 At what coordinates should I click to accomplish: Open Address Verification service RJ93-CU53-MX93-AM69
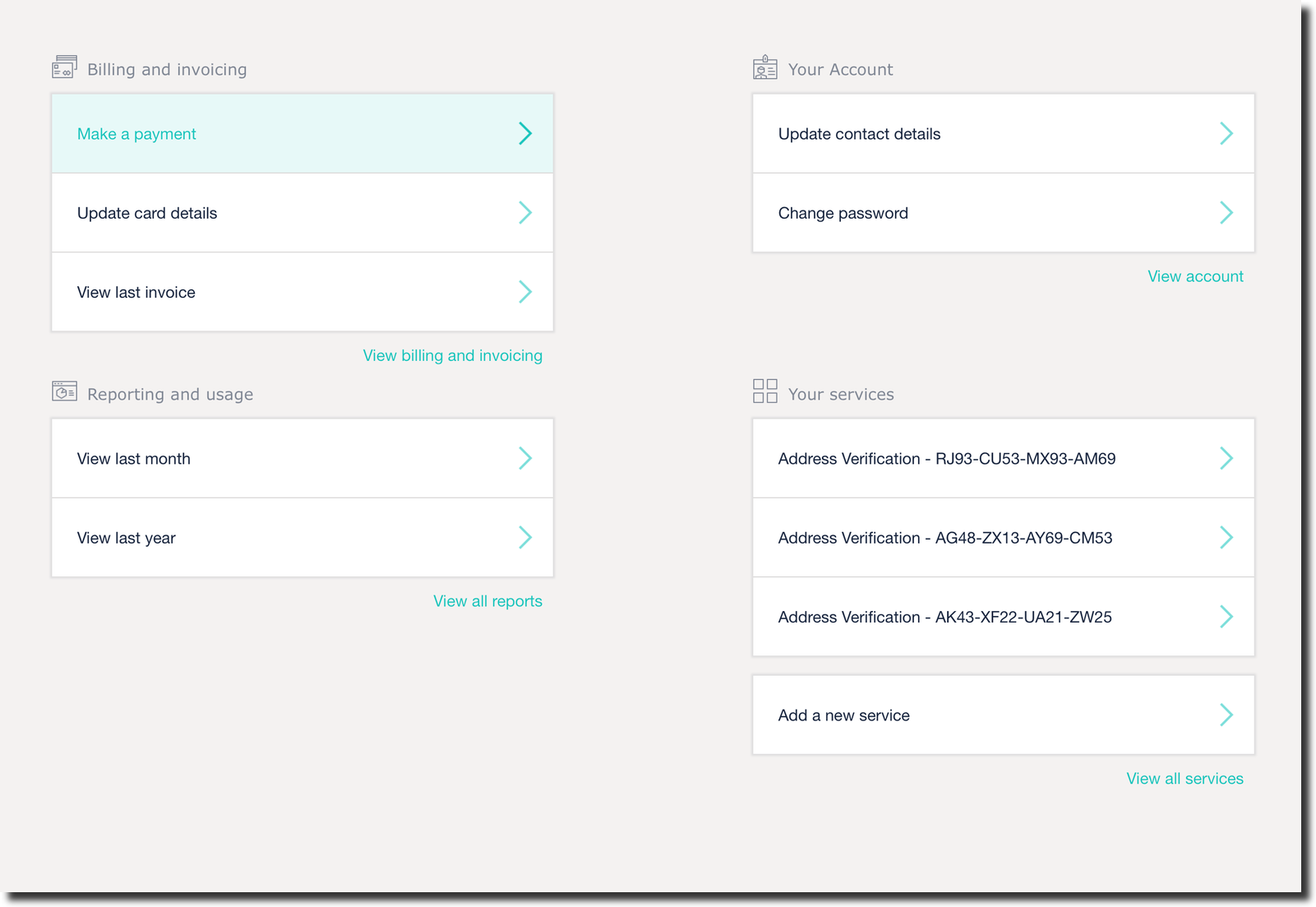click(x=946, y=459)
